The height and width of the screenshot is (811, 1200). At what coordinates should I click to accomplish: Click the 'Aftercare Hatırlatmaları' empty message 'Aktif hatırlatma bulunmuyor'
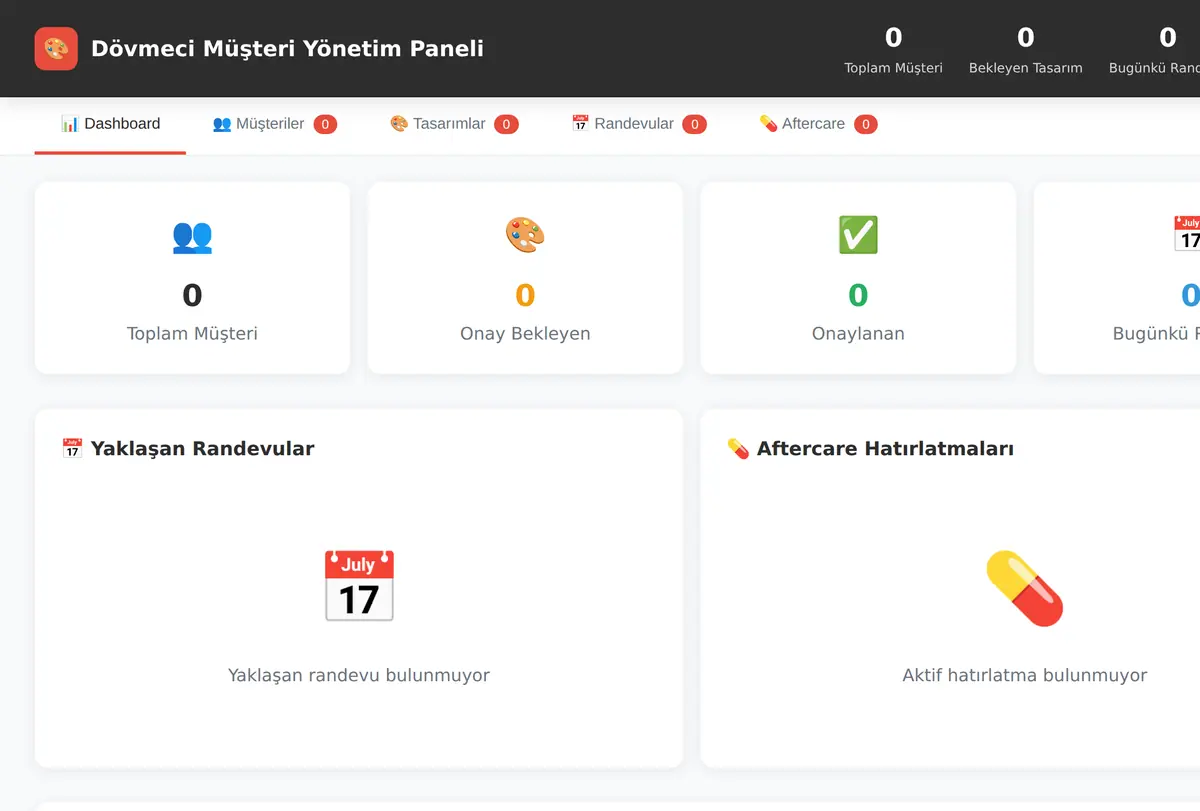(1025, 675)
